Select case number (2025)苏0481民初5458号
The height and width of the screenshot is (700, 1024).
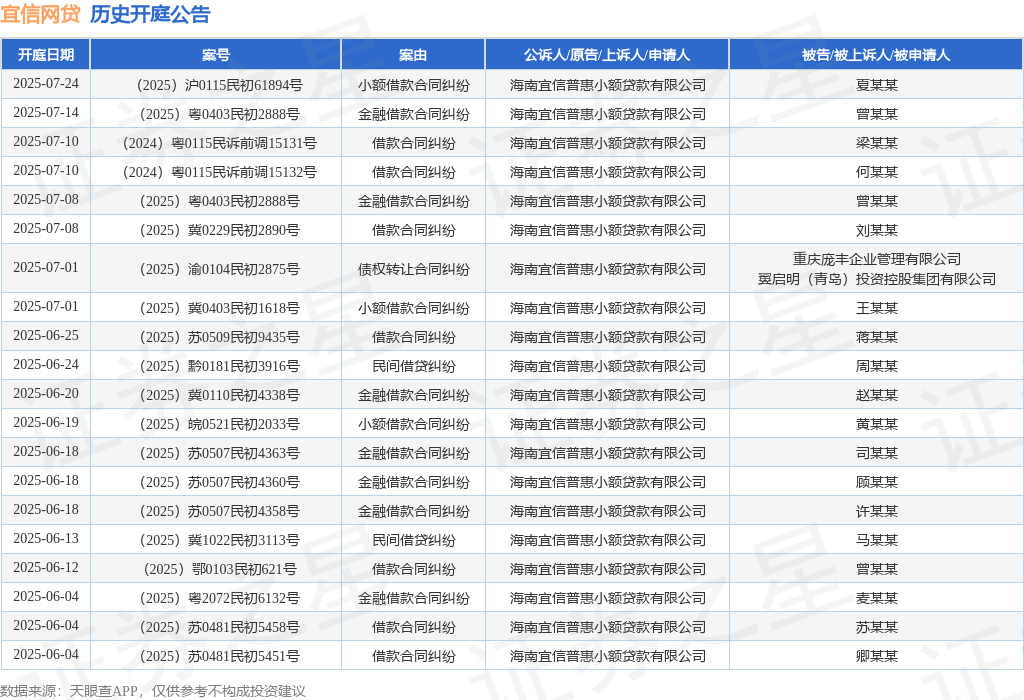tap(219, 627)
